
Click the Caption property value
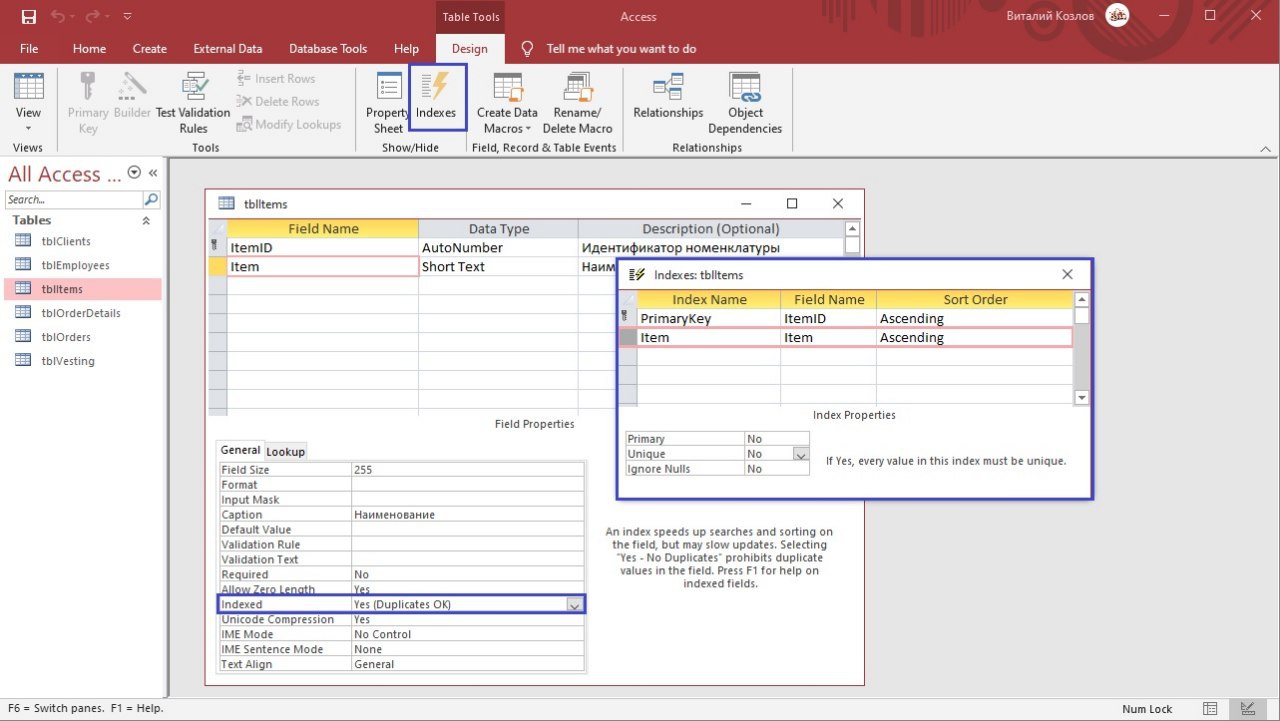click(x=467, y=514)
